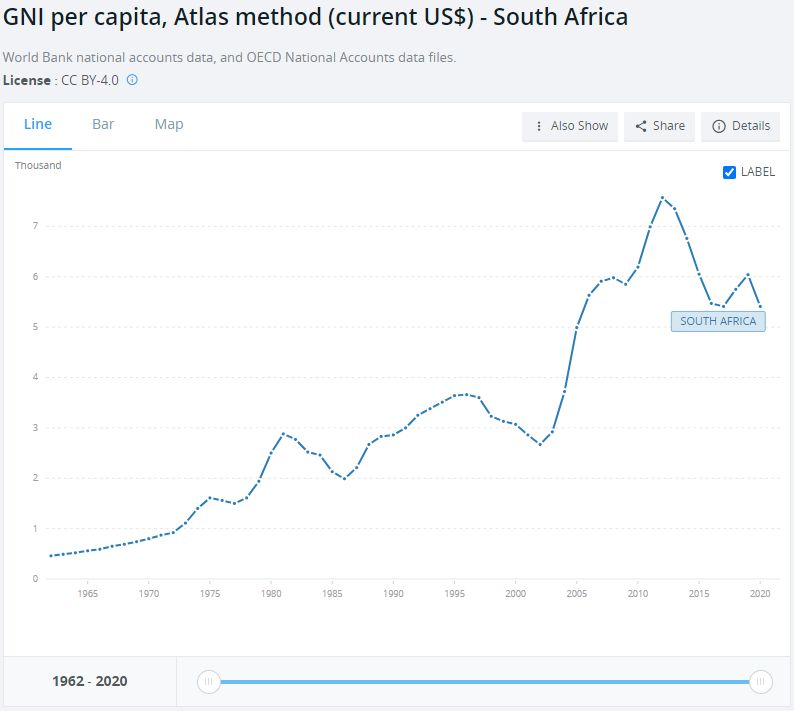Click the 1986 trough data point
The image size is (794, 711).
[344, 479]
